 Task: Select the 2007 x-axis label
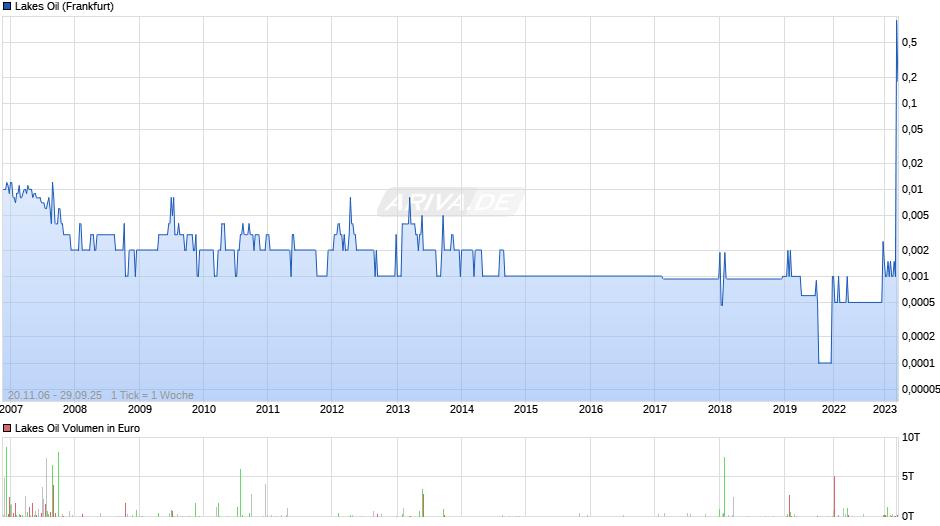[x=11, y=409]
